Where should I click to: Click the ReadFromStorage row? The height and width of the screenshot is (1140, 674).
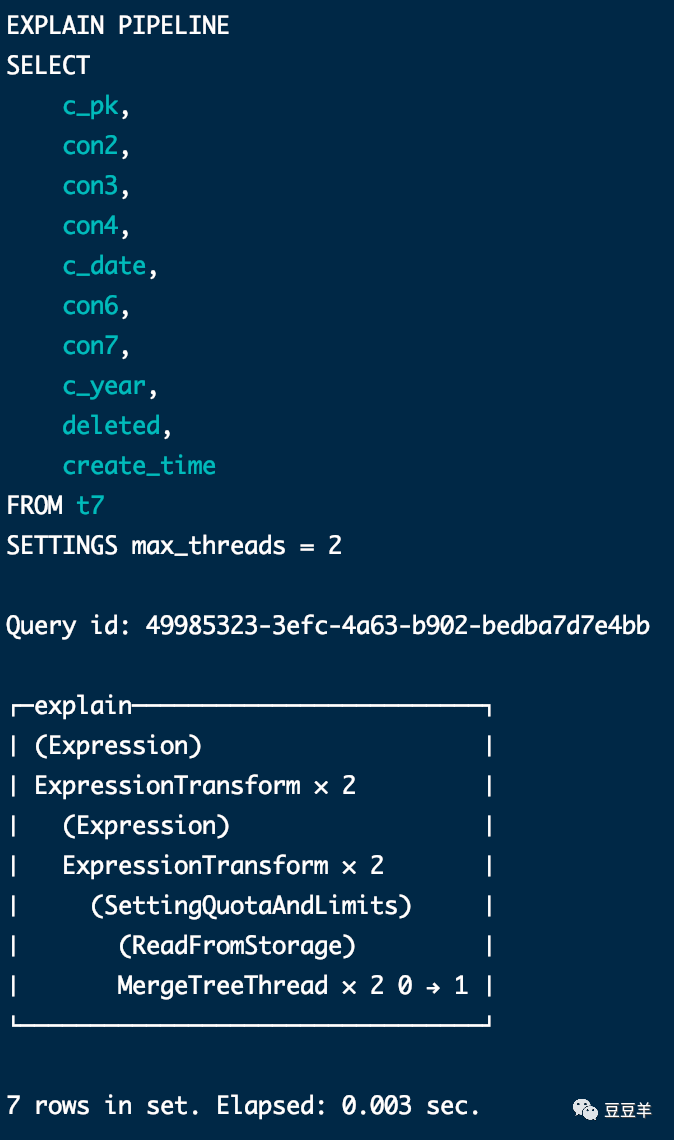237,946
